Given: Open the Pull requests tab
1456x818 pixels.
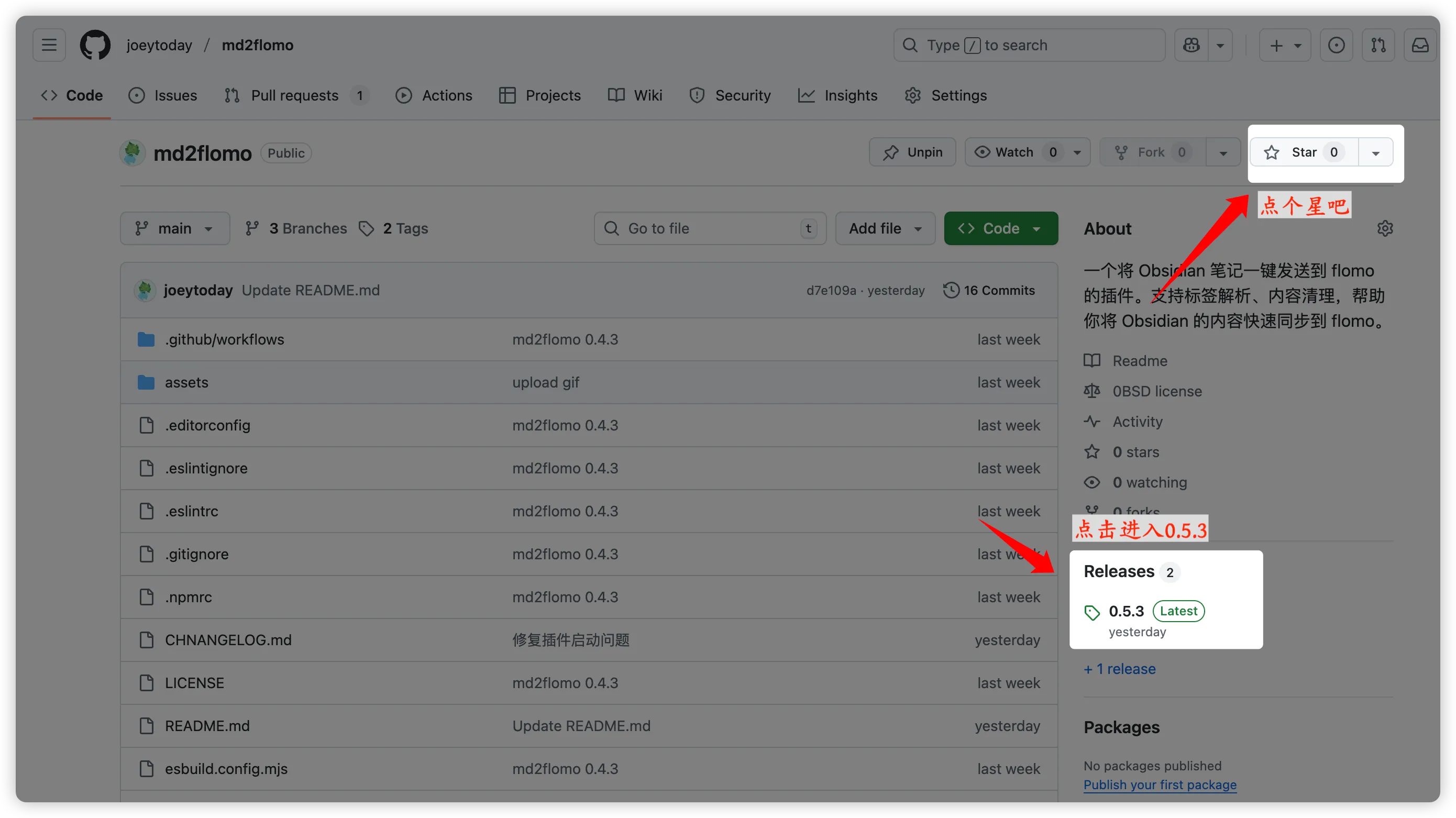Looking at the screenshot, I should click(294, 95).
